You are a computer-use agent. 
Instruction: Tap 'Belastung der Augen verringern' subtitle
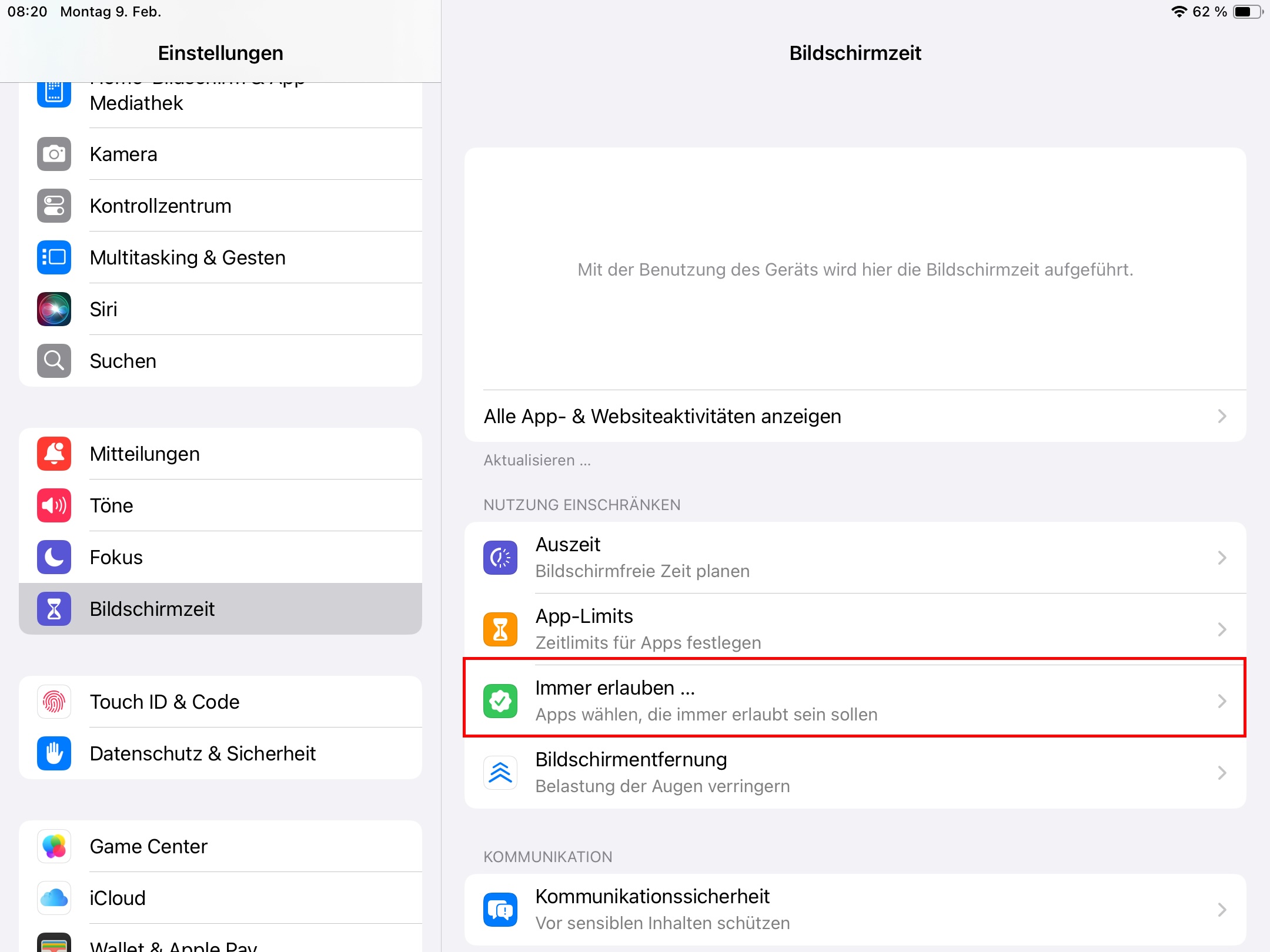pyautogui.click(x=663, y=786)
